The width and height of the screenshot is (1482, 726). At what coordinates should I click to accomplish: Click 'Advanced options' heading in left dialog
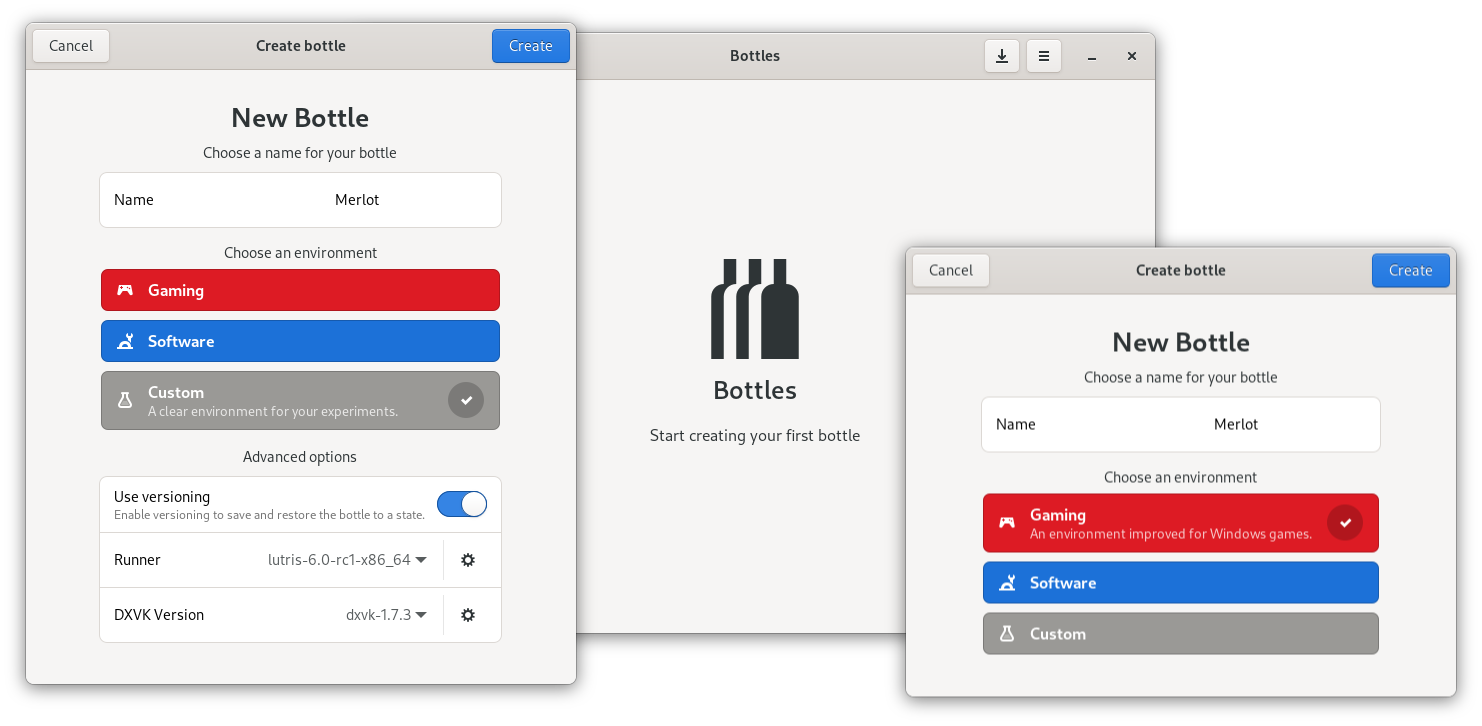coord(300,457)
